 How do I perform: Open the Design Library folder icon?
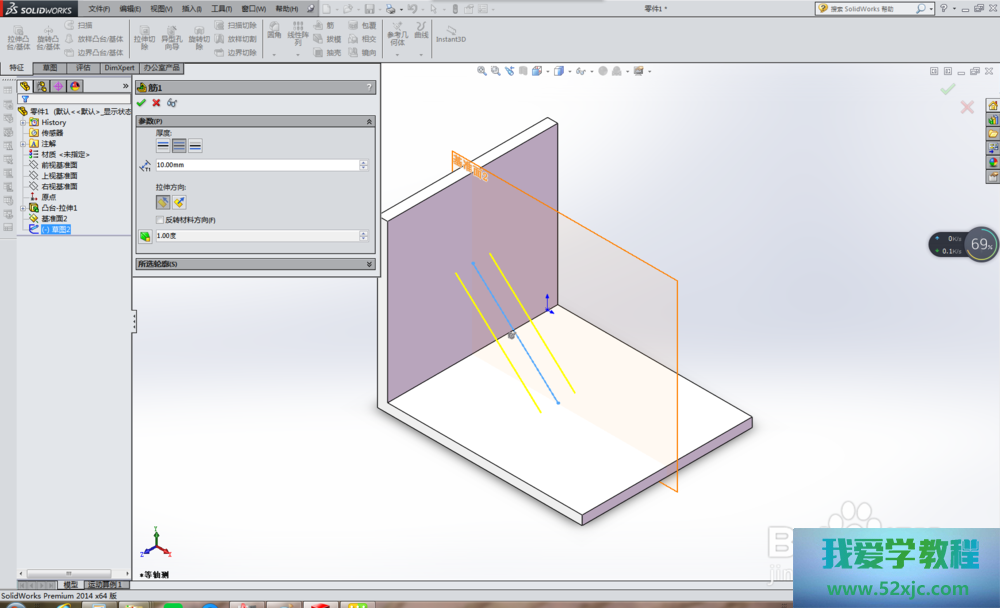pyautogui.click(x=993, y=119)
